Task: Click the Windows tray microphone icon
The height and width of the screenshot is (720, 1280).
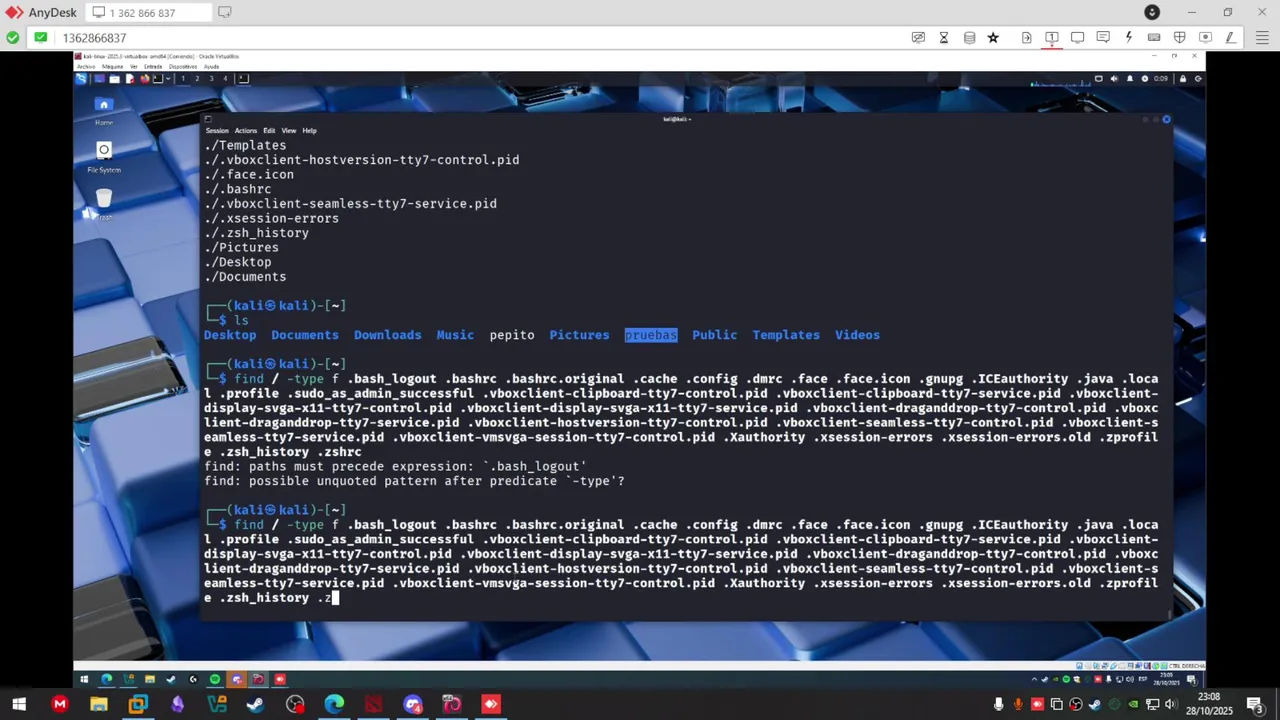Action: pyautogui.click(x=998, y=704)
